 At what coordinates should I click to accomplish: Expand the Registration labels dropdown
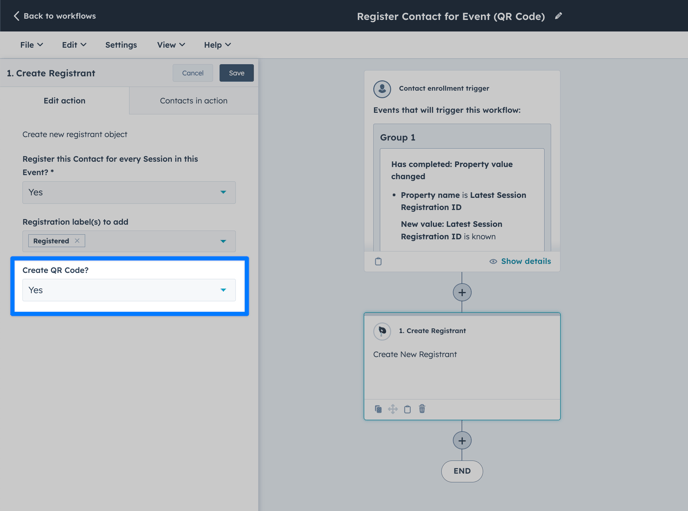(x=223, y=241)
